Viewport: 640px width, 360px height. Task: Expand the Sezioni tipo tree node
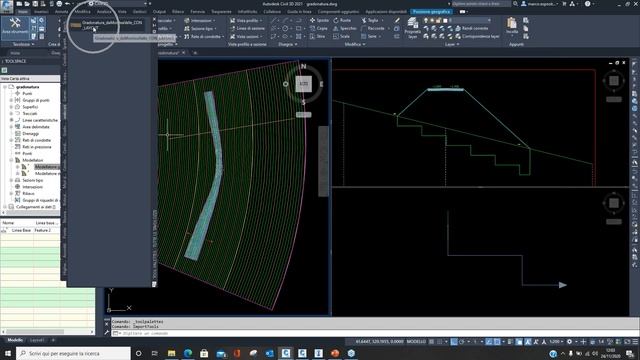pos(11,180)
